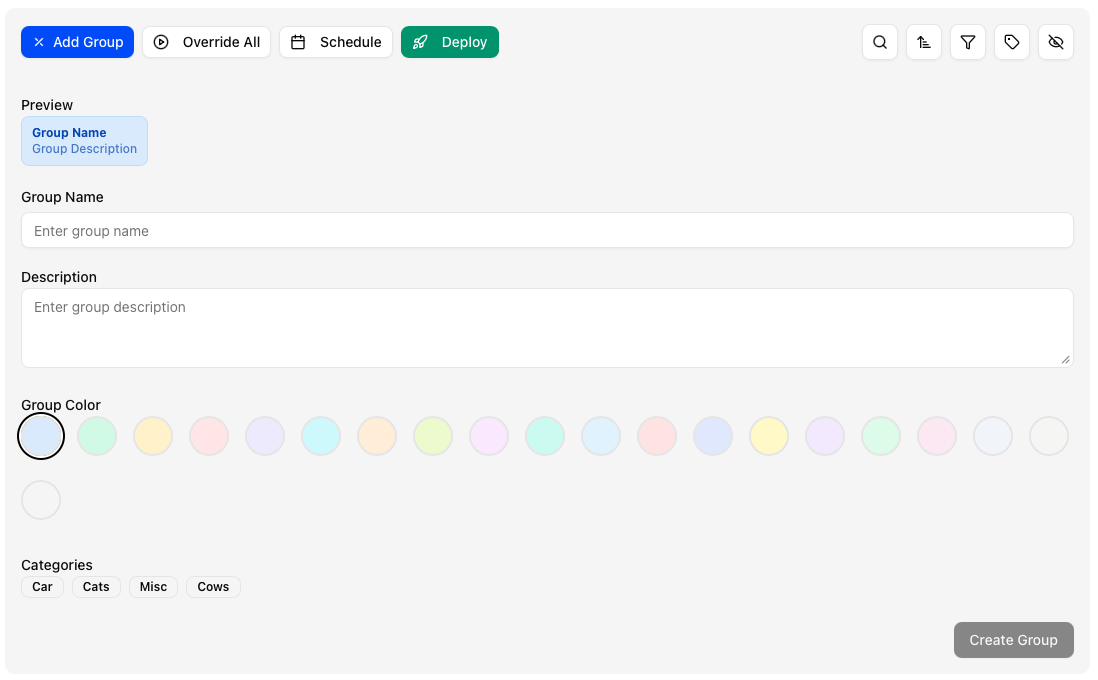The width and height of the screenshot is (1098, 680).
Task: Open the sort order icon
Action: (x=924, y=42)
